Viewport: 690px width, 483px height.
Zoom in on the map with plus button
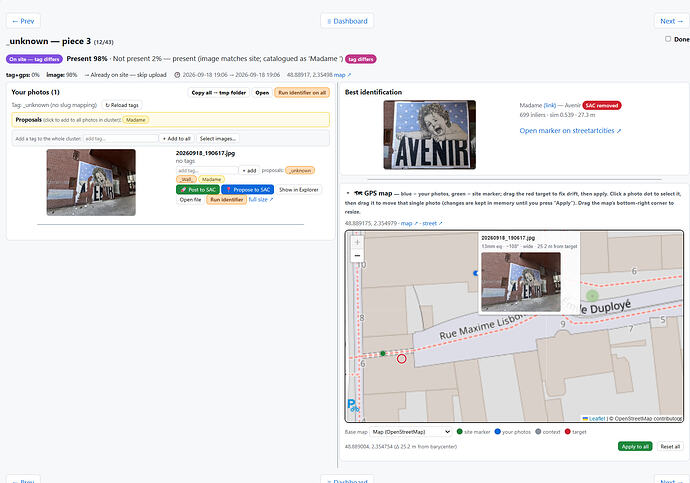click(357, 242)
